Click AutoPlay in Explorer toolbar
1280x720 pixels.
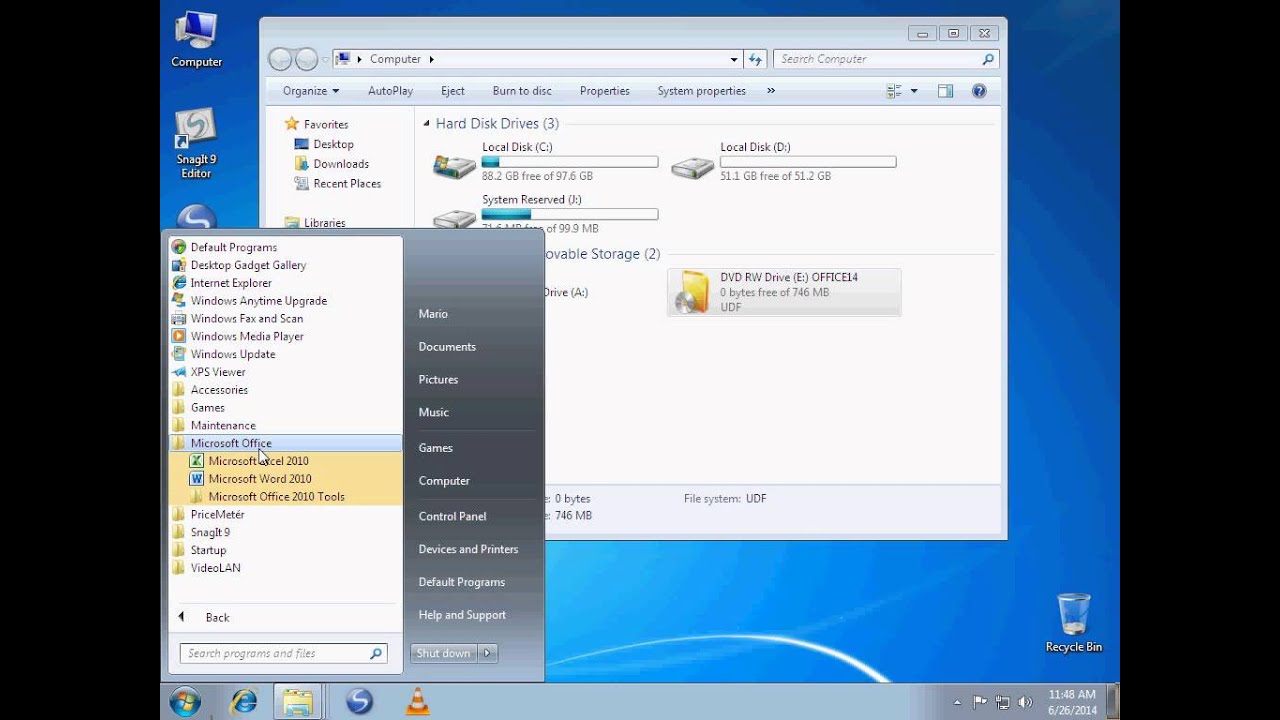(x=390, y=91)
